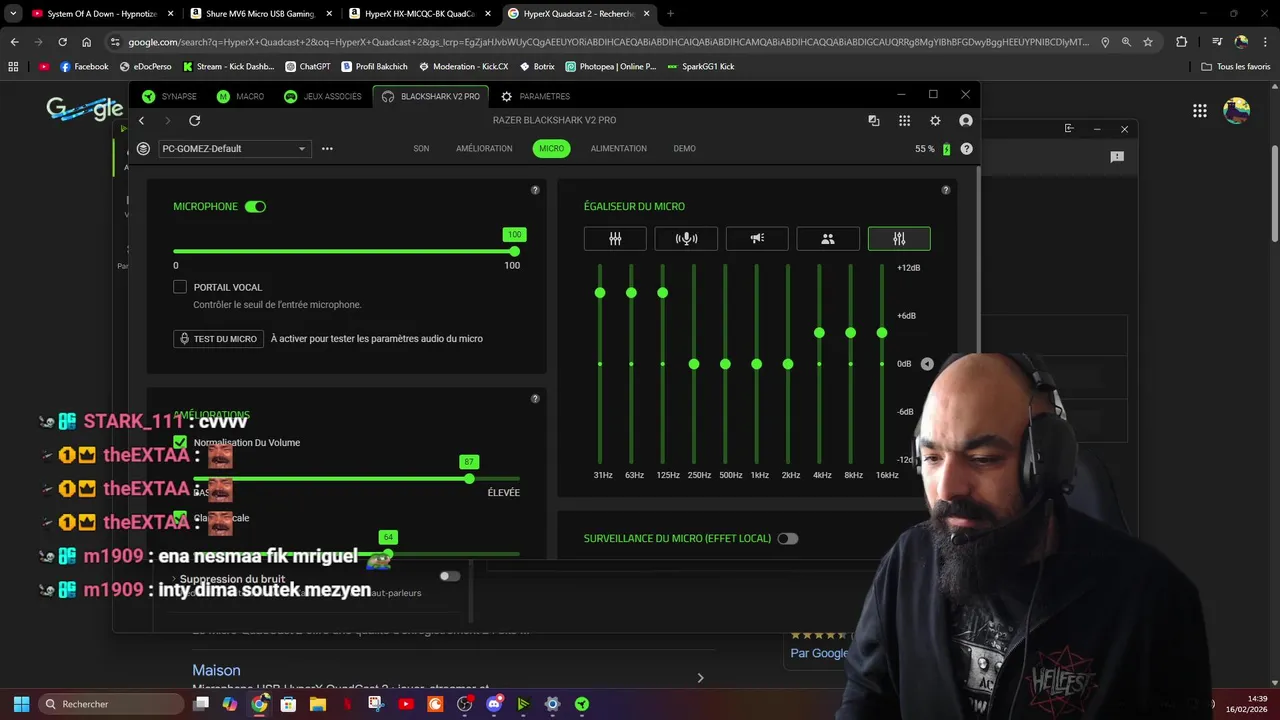Open the Son sub-tab
Image resolution: width=1280 pixels, height=720 pixels.
pos(421,149)
